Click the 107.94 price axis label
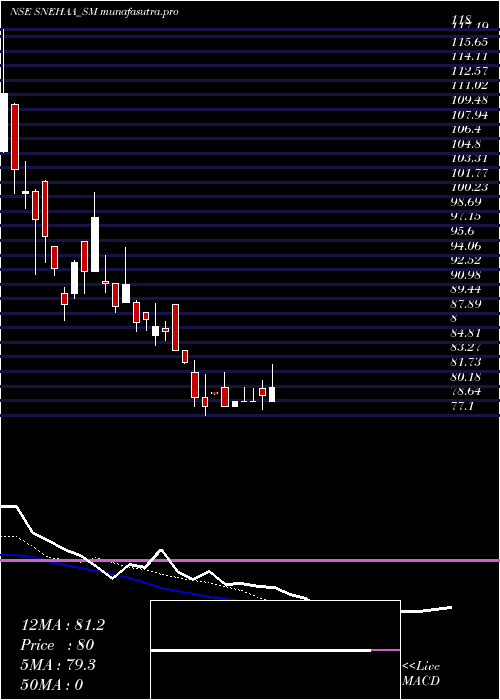Screen dimensions: 500x700 (x=469, y=114)
